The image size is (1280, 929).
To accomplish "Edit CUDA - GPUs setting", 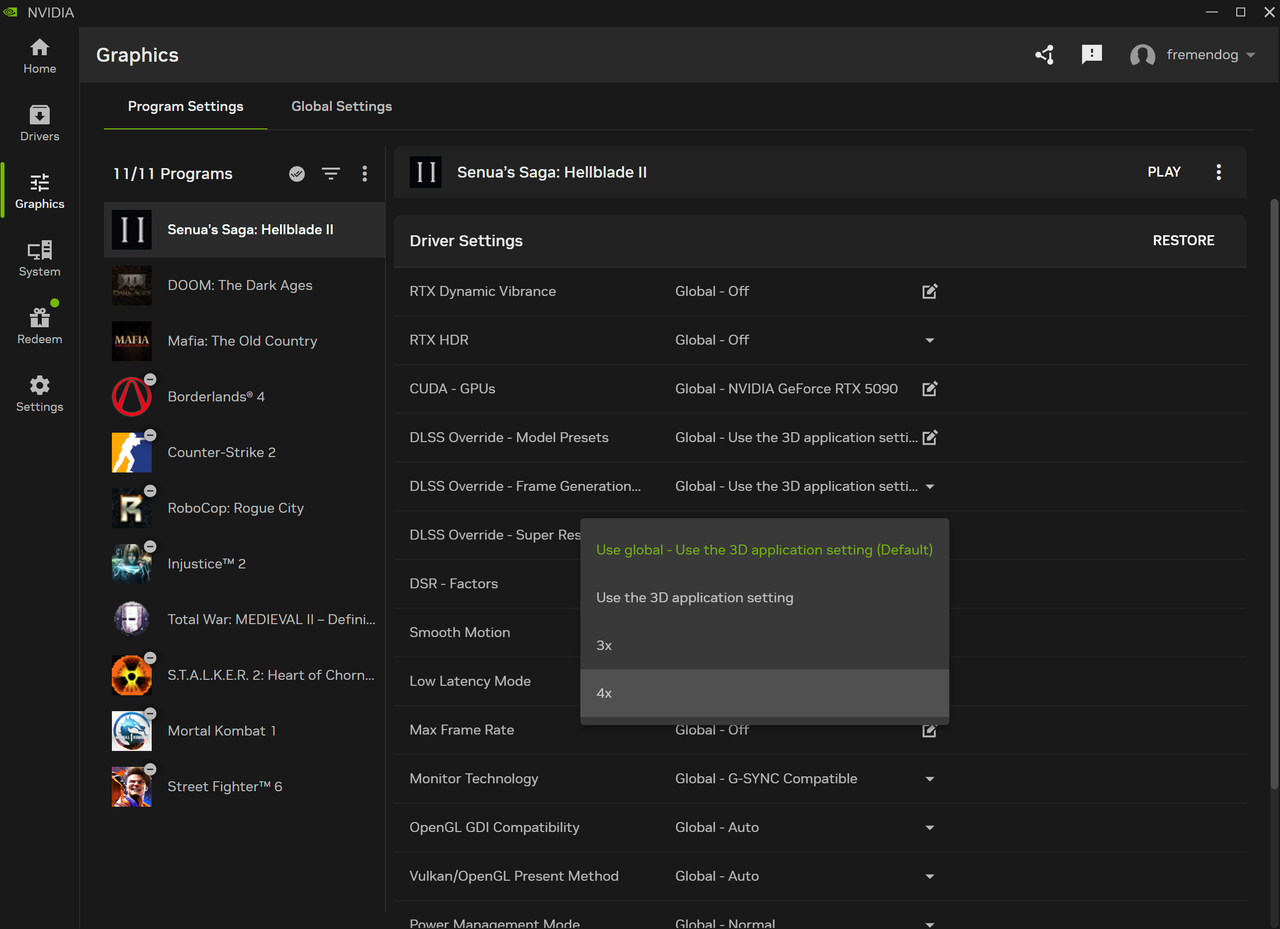I will click(930, 388).
